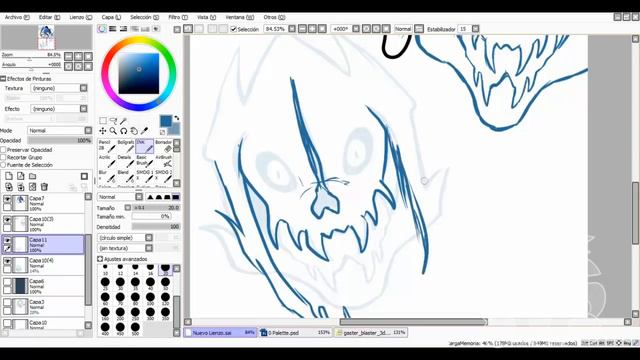The height and width of the screenshot is (360, 640).
Task: Create a new linework layer
Action: [20, 176]
